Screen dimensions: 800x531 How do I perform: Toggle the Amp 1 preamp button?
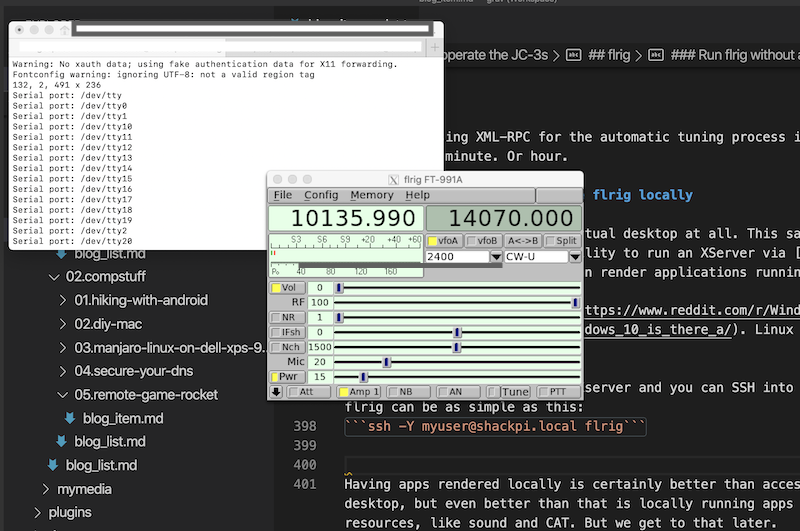[x=359, y=392]
